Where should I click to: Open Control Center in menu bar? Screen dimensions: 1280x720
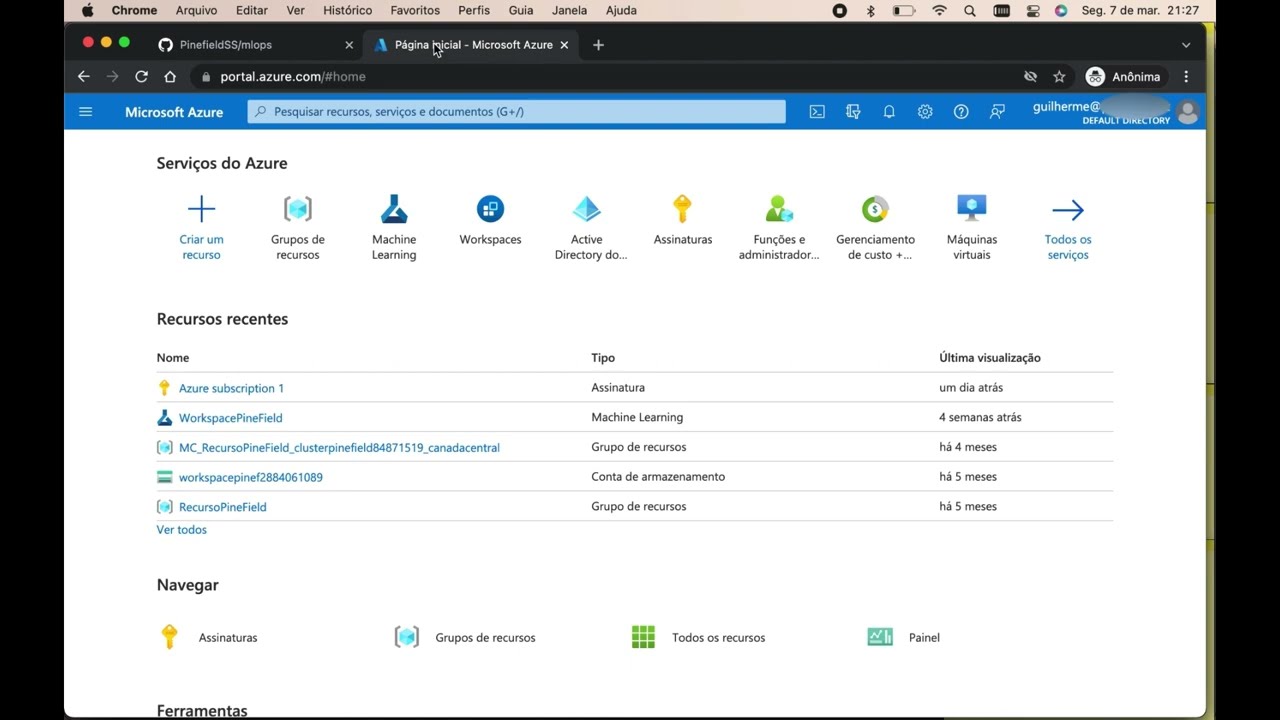tap(1032, 10)
